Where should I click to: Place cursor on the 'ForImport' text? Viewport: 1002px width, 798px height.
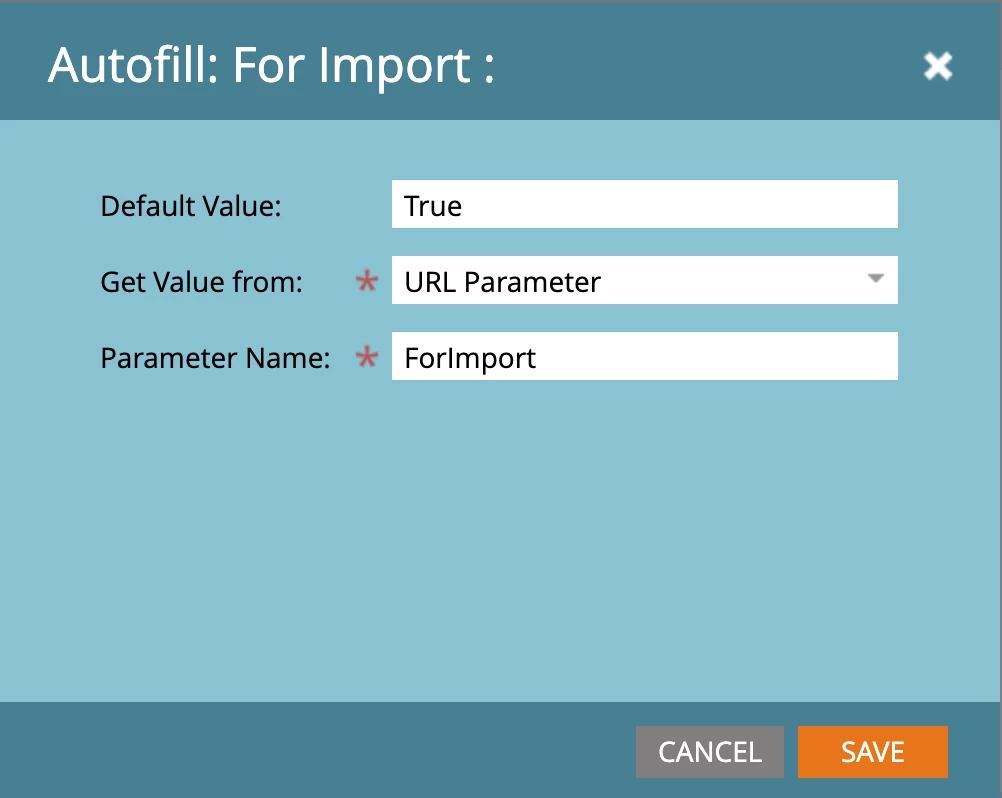470,358
